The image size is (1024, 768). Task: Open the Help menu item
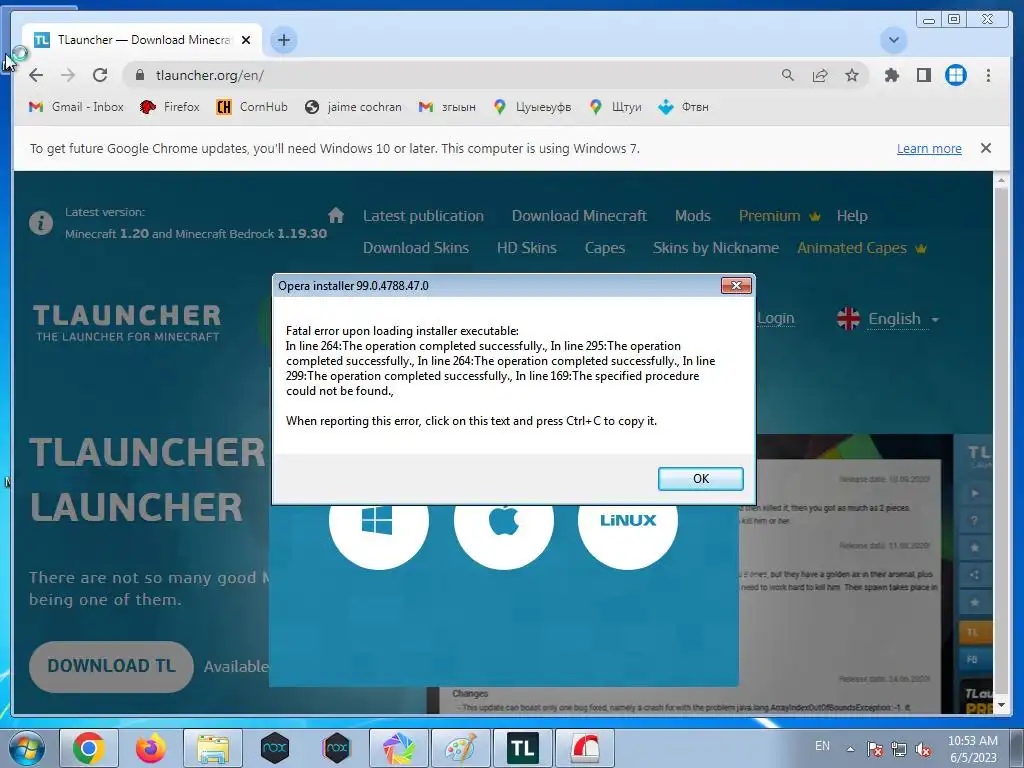[x=852, y=216]
